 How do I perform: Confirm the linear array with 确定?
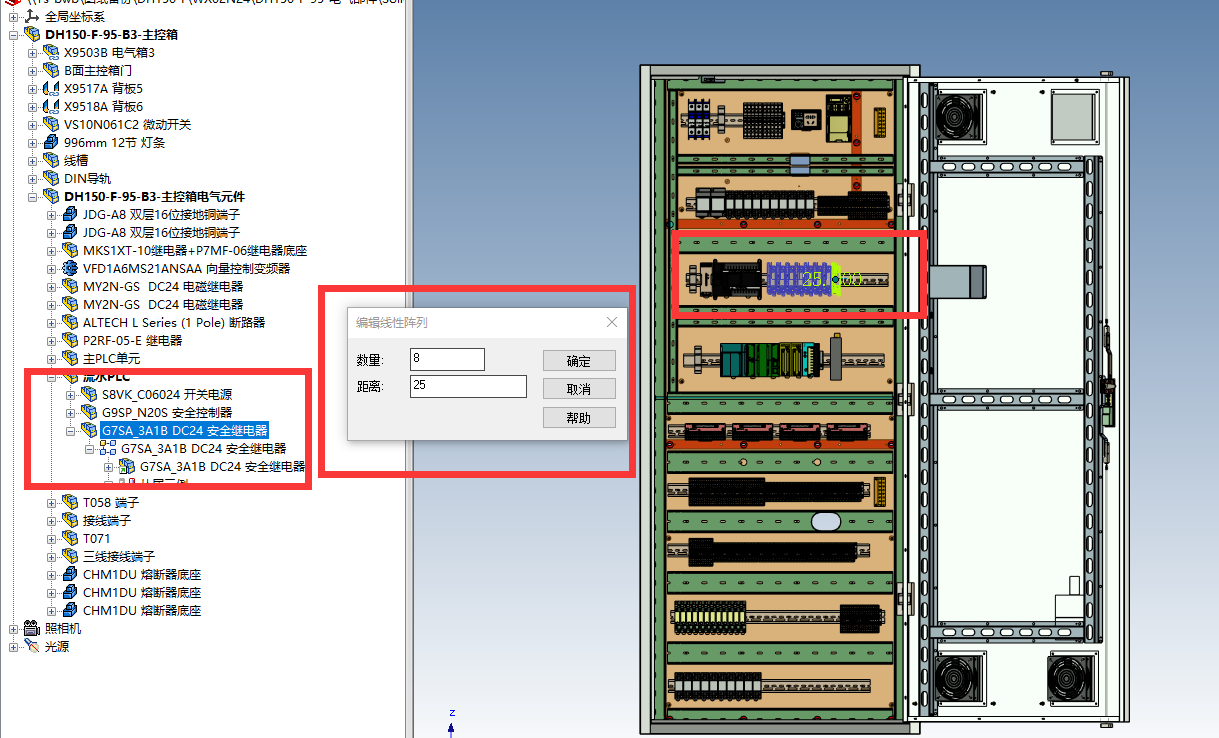[x=578, y=361]
